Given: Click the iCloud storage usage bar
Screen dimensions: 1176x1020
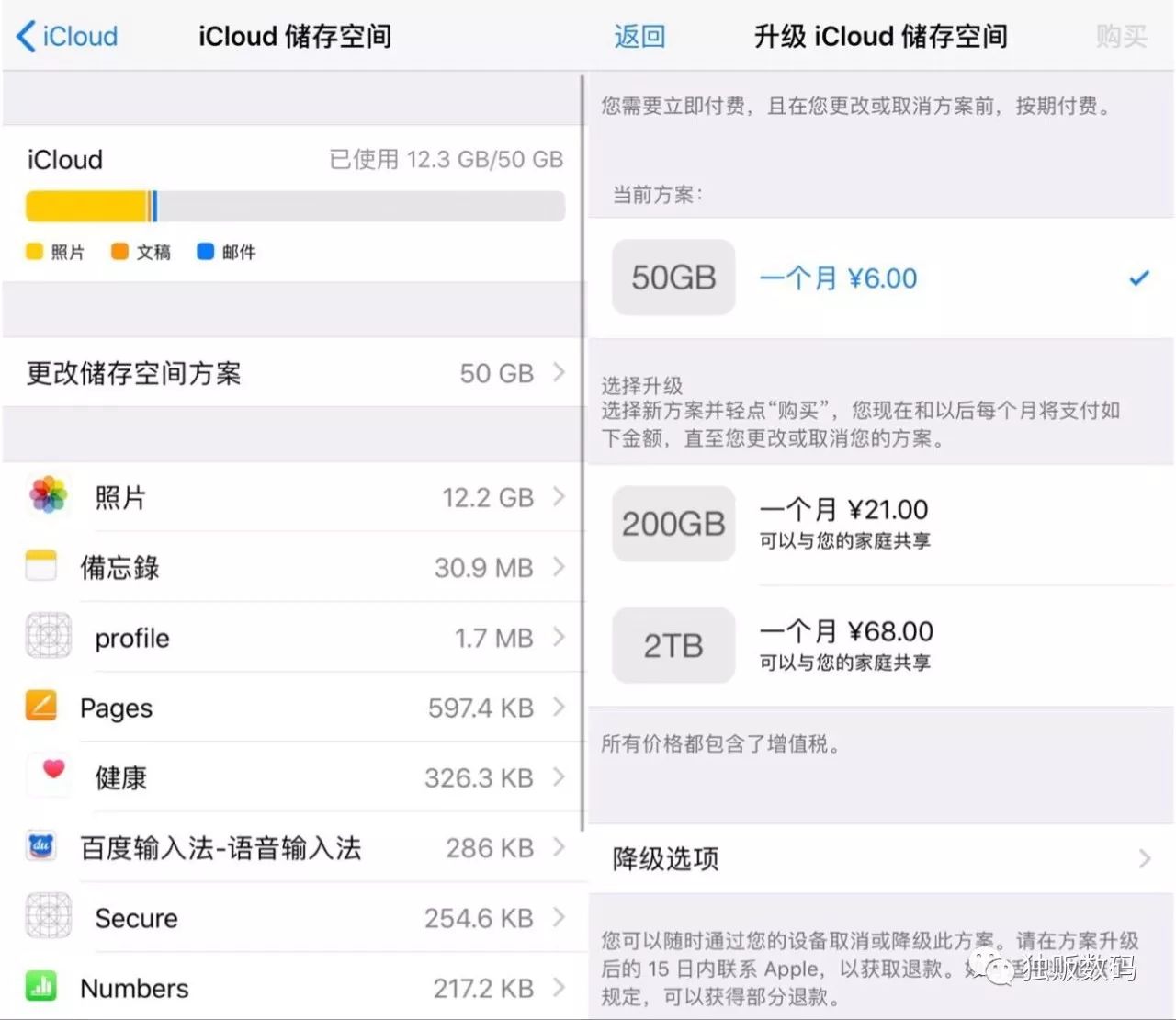Looking at the screenshot, I should [x=294, y=206].
